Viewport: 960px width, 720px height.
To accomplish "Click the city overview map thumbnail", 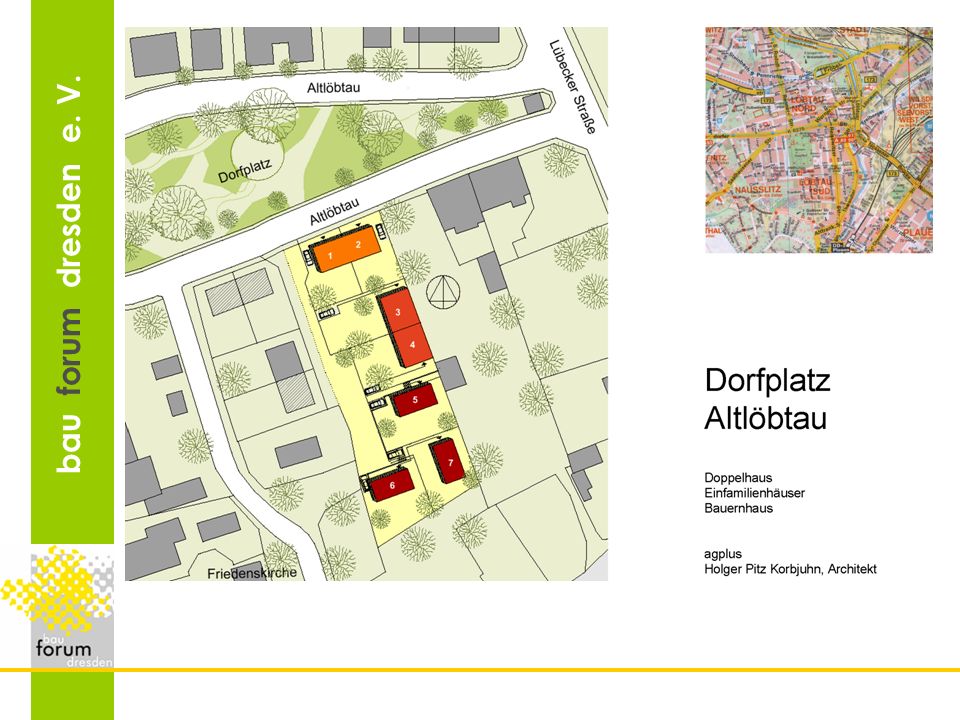I will (819, 140).
